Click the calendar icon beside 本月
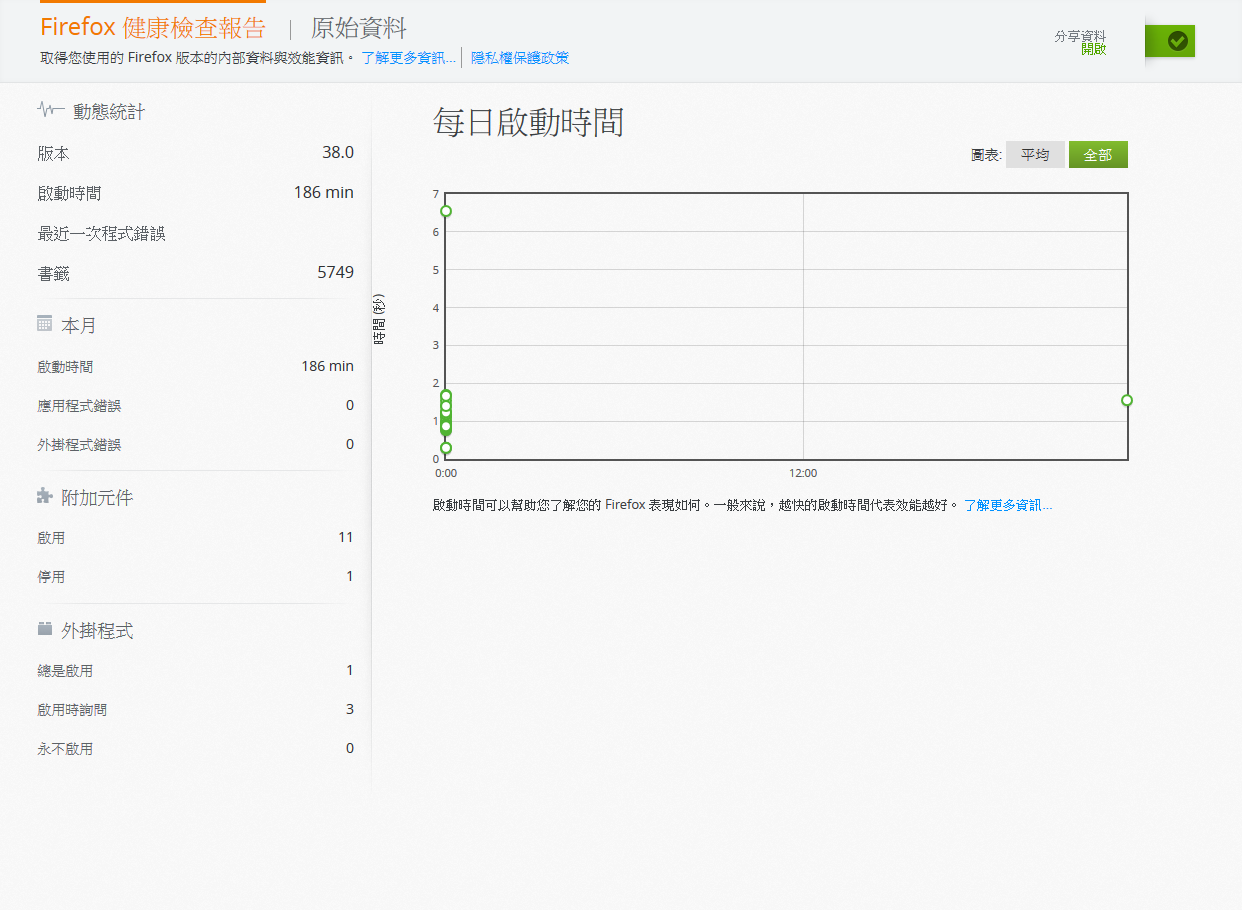Screen dimensions: 1242x910 tap(44, 323)
